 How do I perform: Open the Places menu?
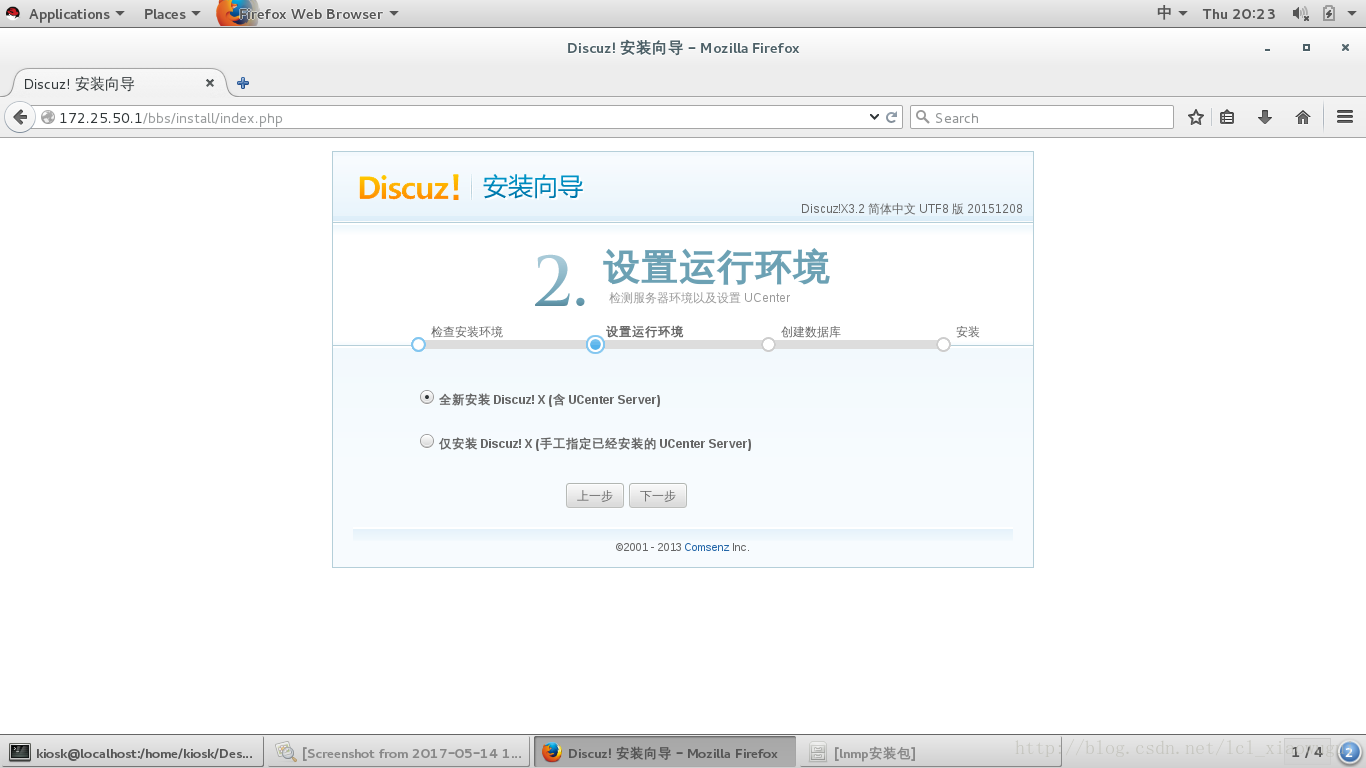171,13
